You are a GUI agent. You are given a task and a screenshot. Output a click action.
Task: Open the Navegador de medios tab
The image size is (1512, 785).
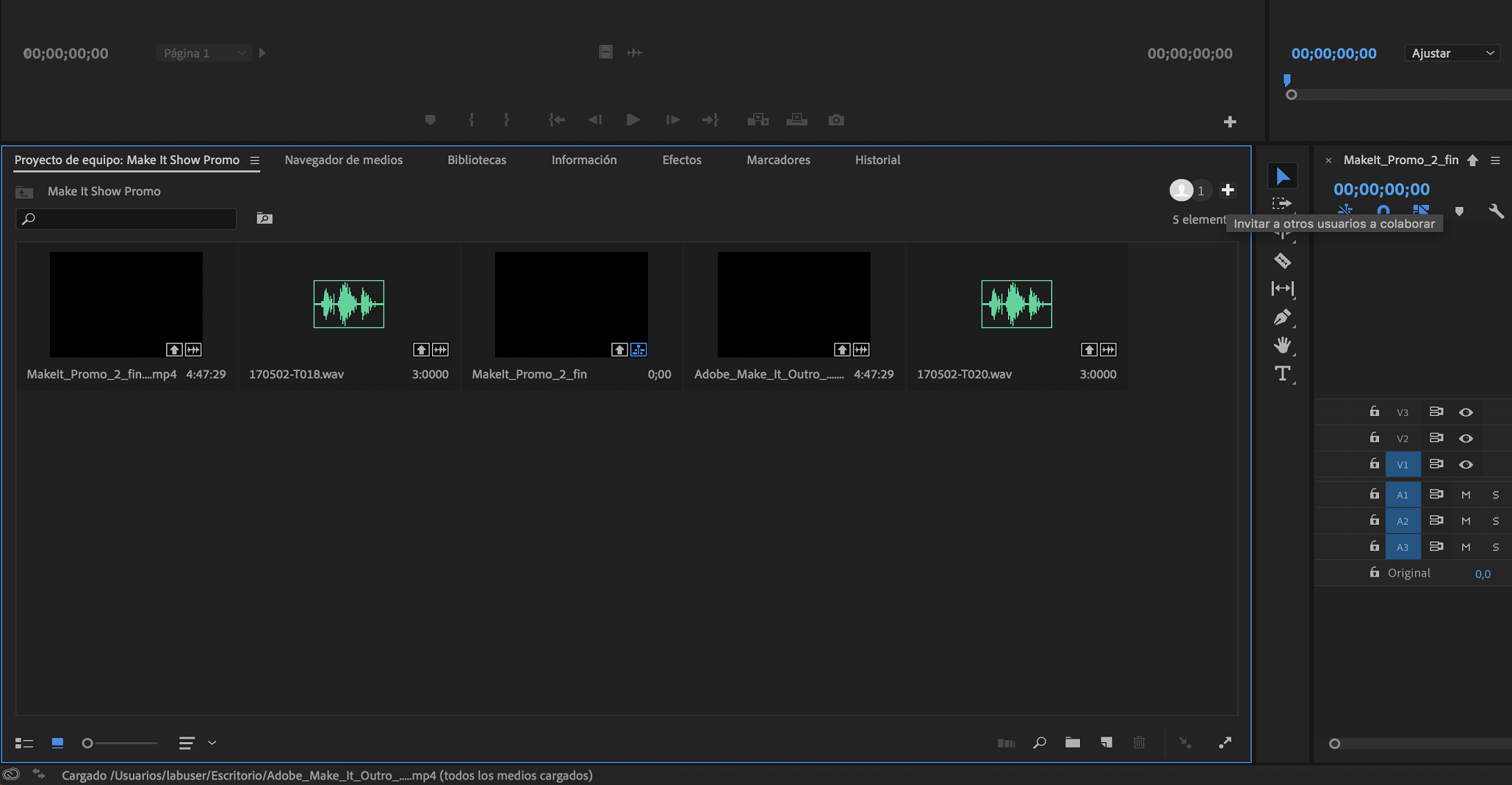(343, 160)
